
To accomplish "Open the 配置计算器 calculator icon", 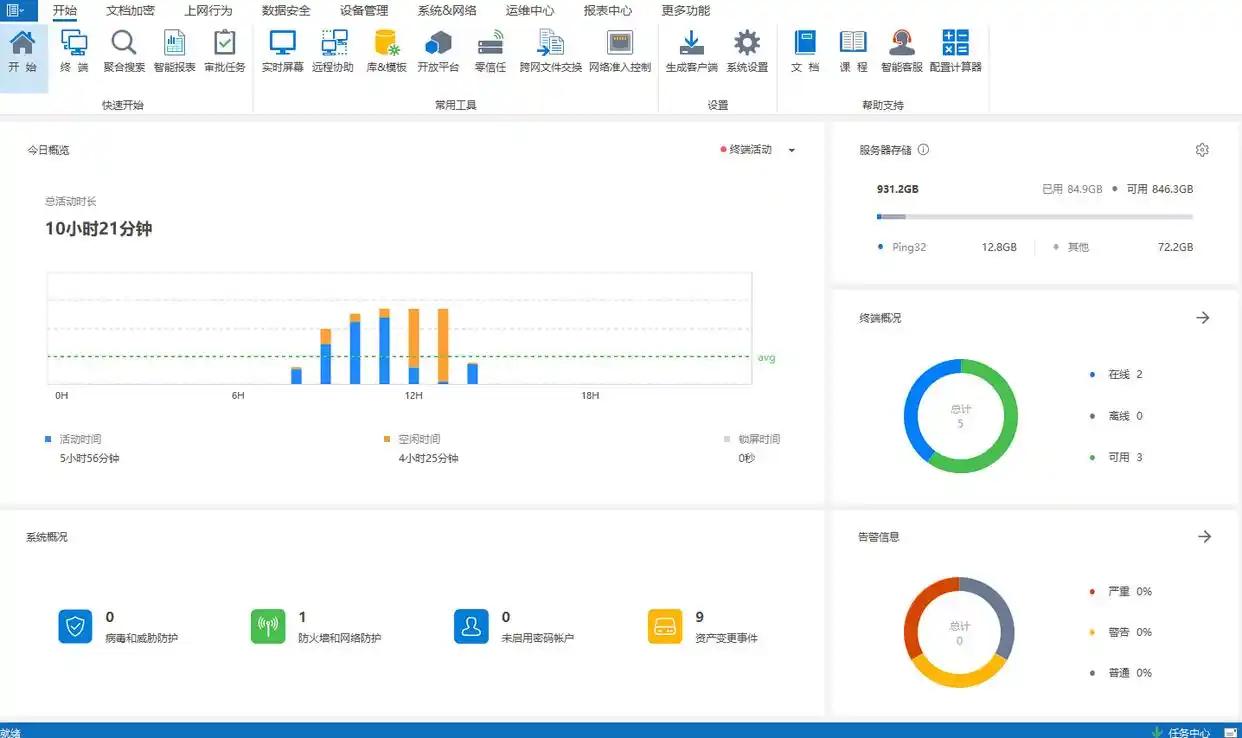I will [955, 50].
